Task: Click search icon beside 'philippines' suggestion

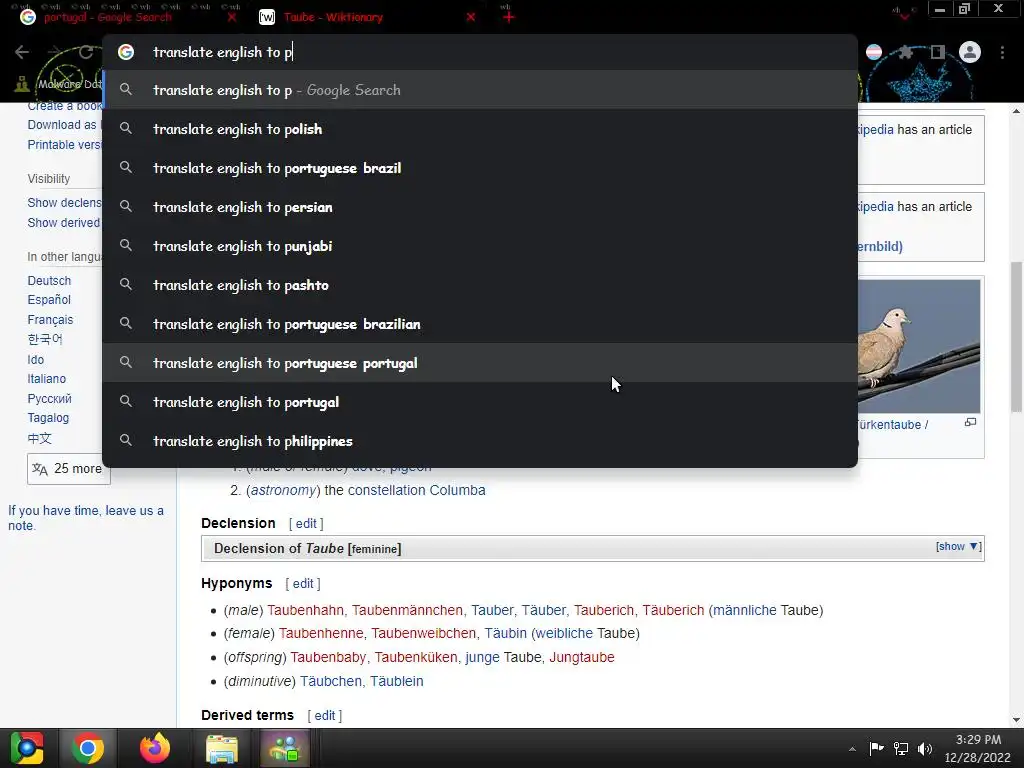Action: click(x=126, y=441)
